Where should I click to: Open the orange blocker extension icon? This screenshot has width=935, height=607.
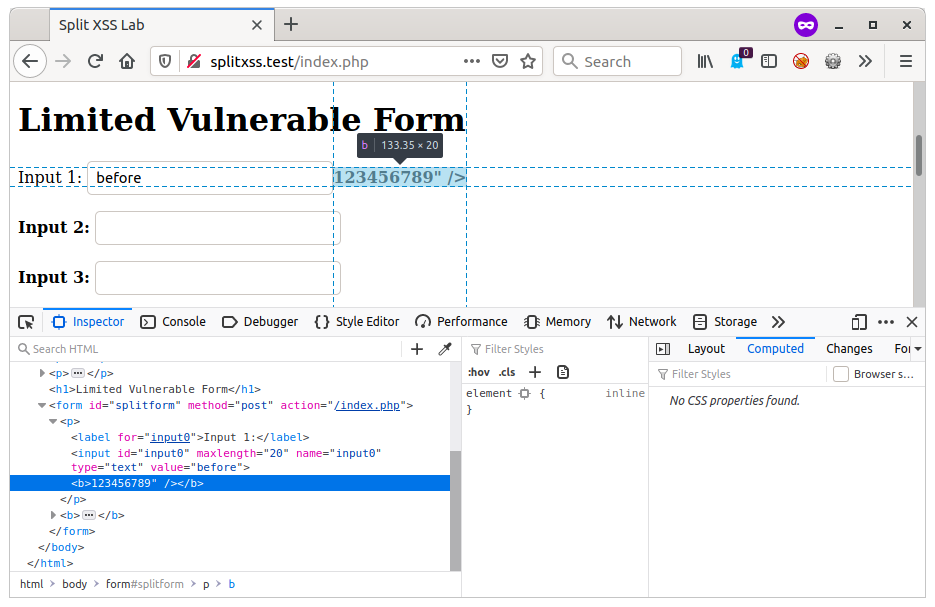pyautogui.click(x=801, y=61)
